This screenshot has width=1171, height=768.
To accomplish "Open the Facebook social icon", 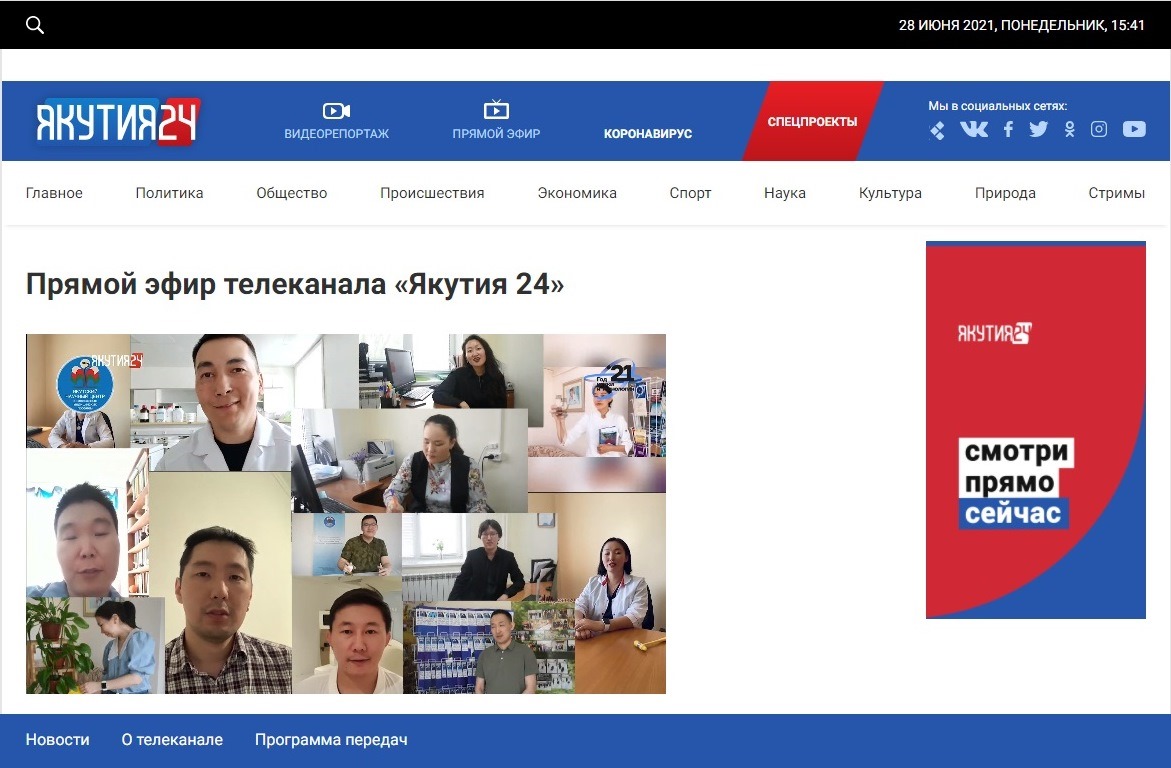I will 1008,129.
